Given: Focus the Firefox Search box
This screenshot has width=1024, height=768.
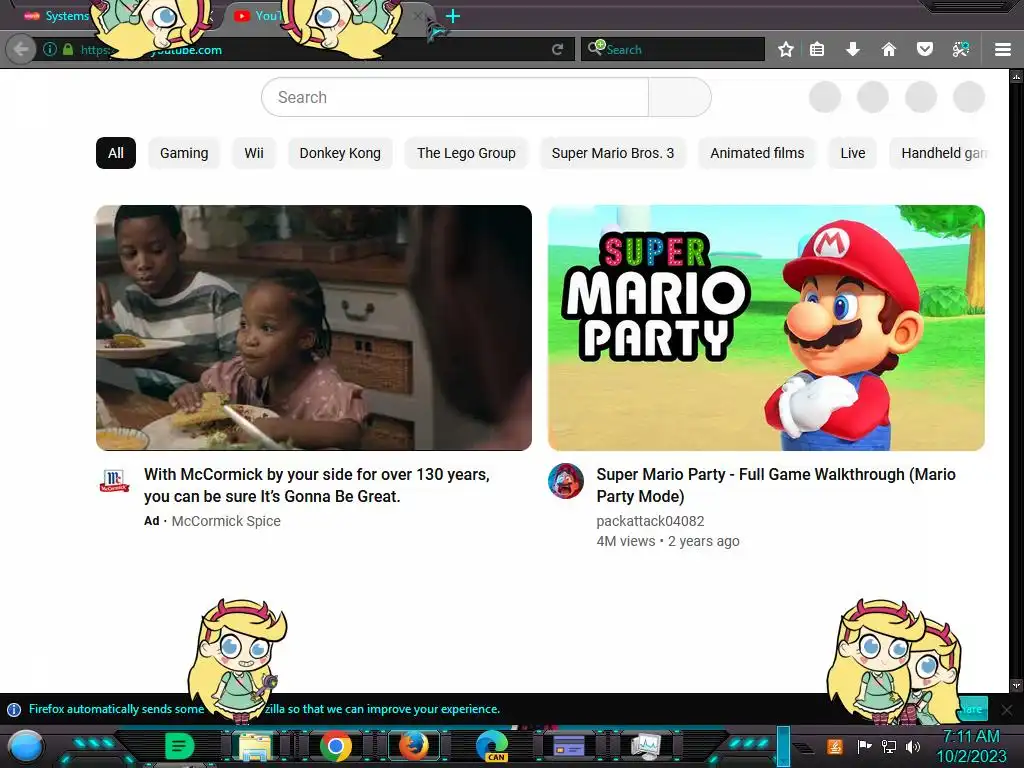Looking at the screenshot, I should pyautogui.click(x=673, y=49).
